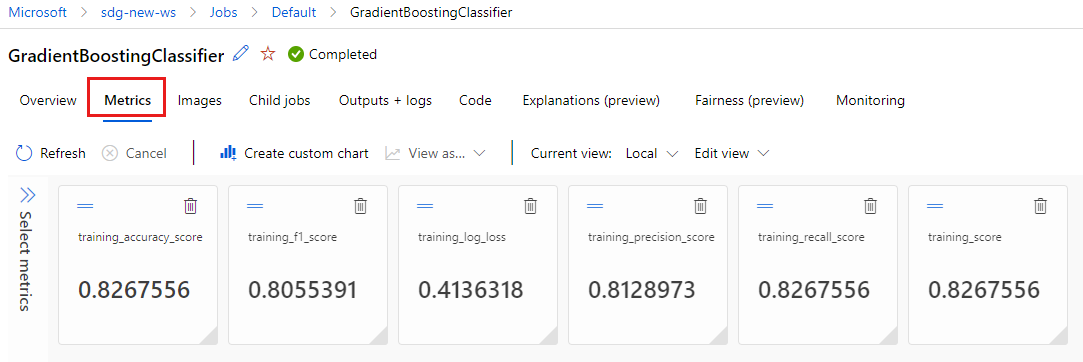
Task: Click the Create custom chart bar icon
Action: pyautogui.click(x=228, y=153)
